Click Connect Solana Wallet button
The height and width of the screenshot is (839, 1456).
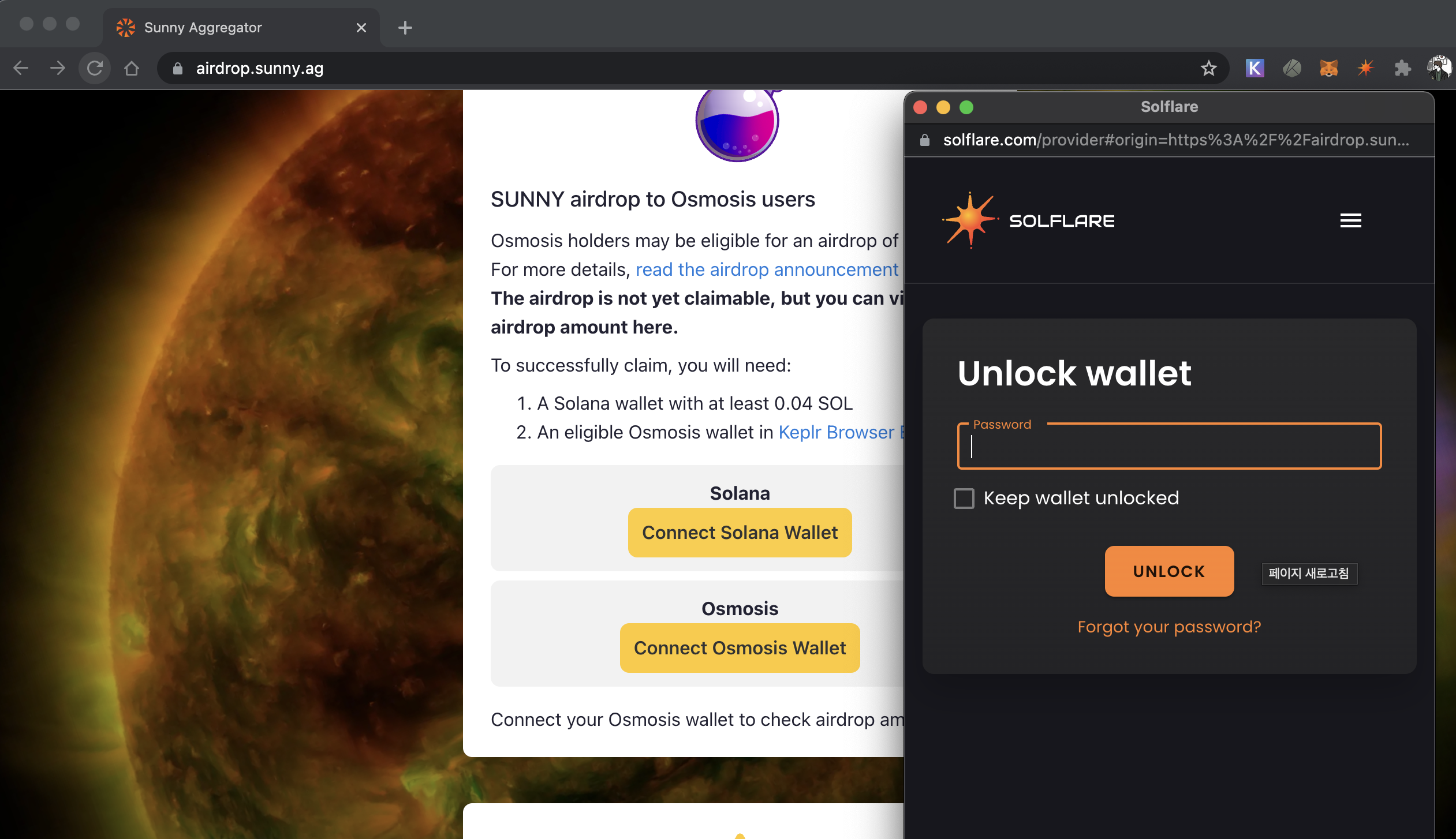tap(740, 533)
